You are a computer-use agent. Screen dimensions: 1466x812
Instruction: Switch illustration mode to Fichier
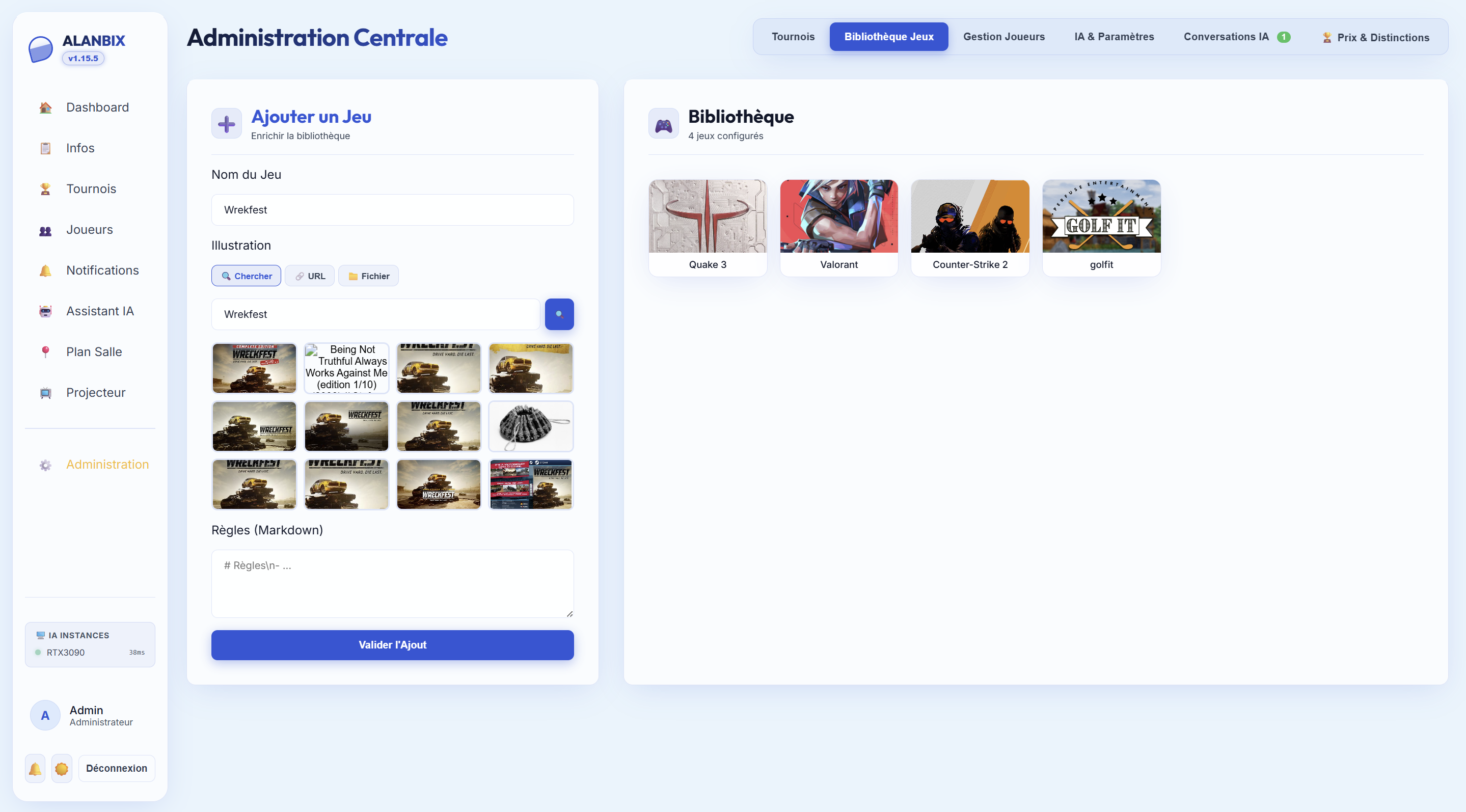coord(368,276)
